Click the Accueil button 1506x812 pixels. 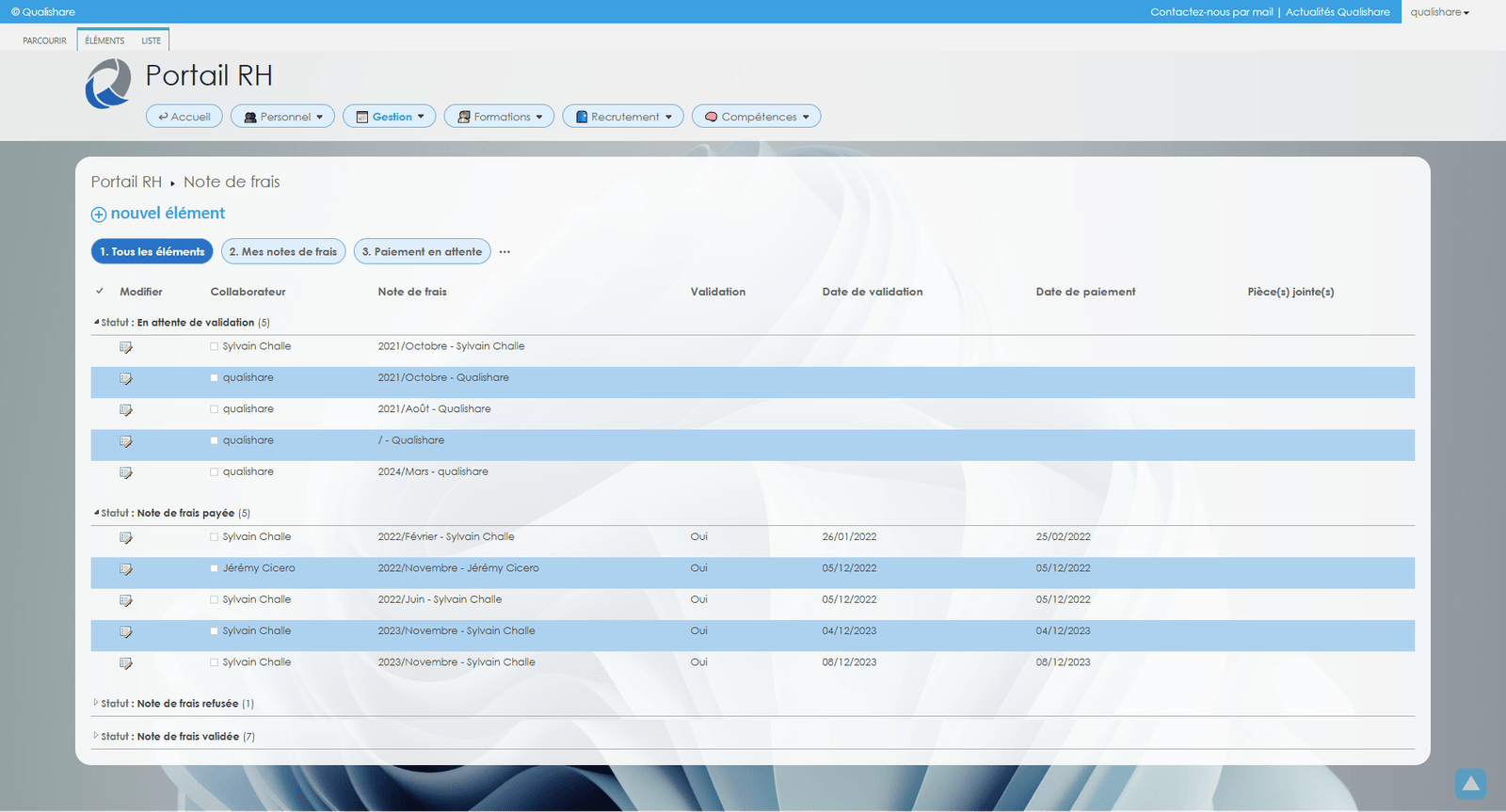click(184, 117)
